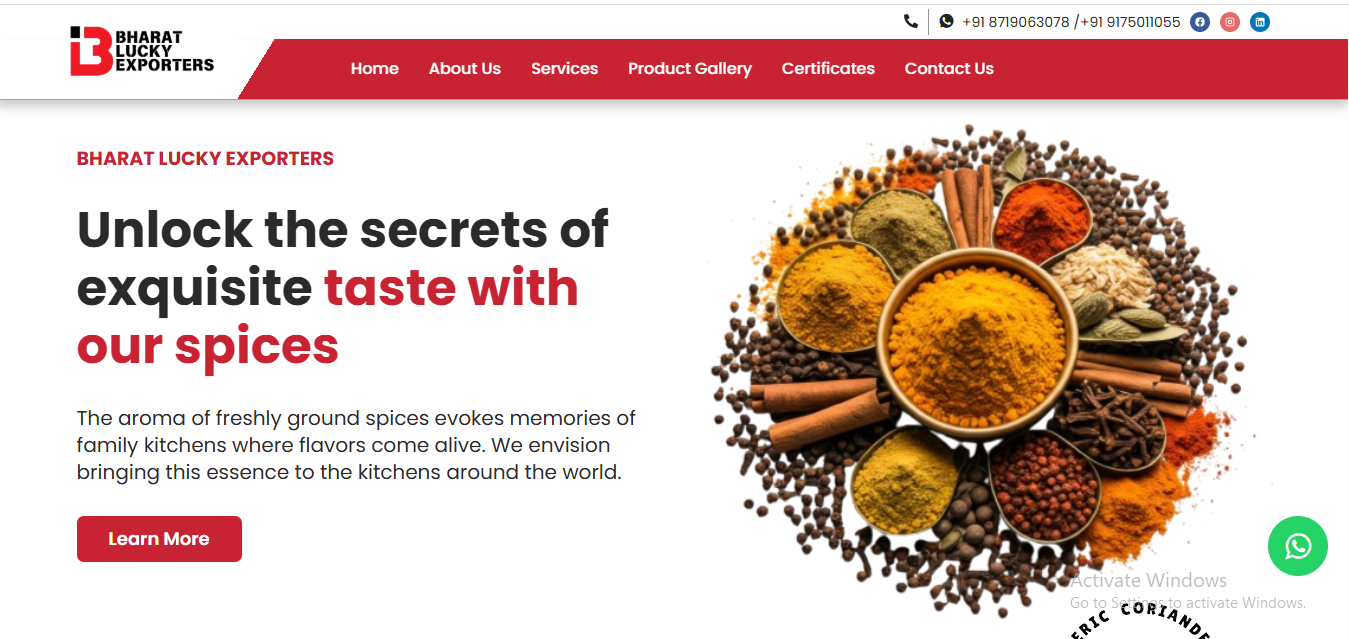
Task: Click the +91 8719063078 phone number
Action: click(1016, 22)
